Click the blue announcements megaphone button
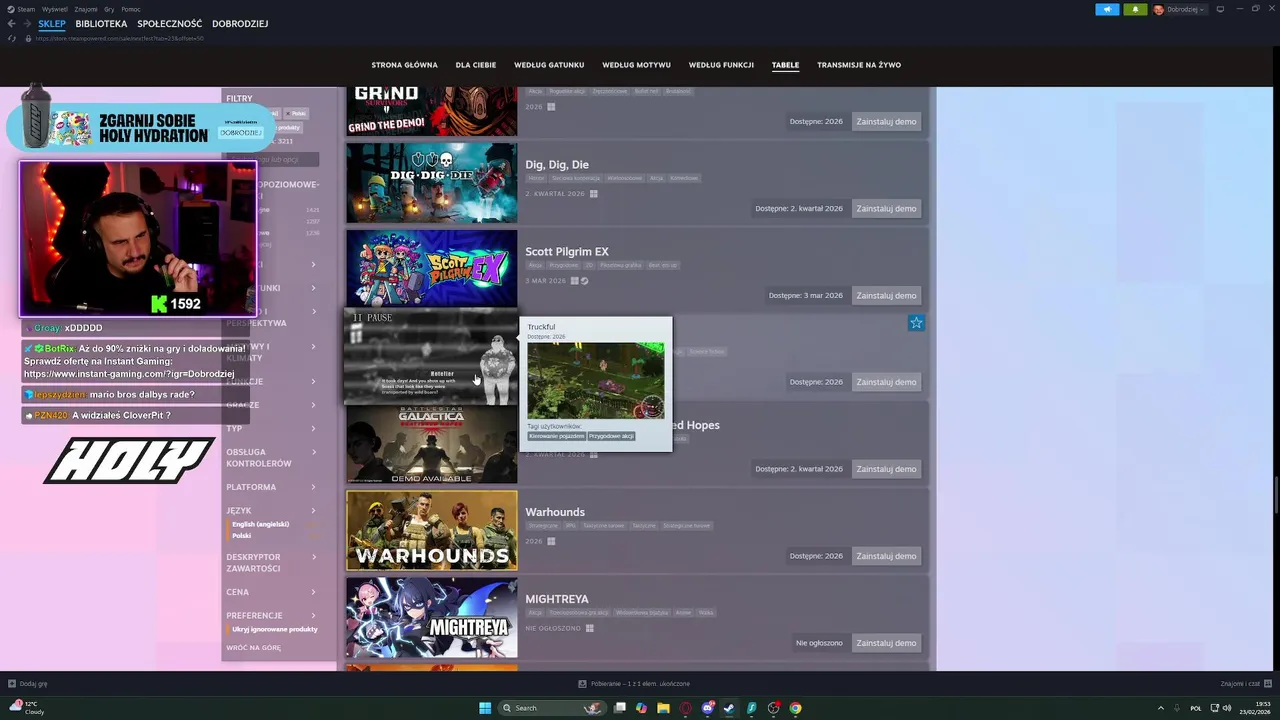Screen dimensions: 1280x720 1107,9
